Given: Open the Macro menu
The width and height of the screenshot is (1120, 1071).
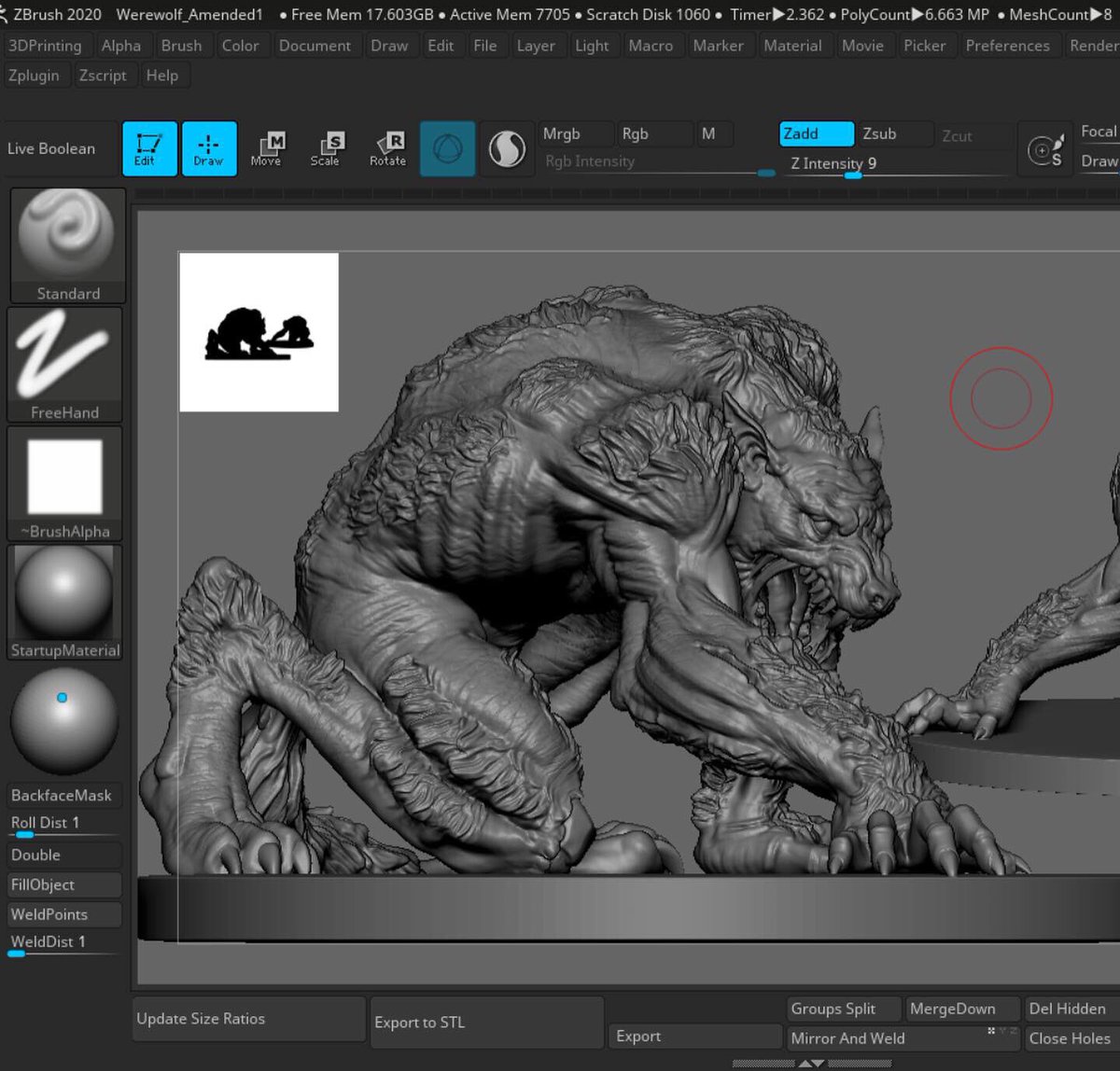Looking at the screenshot, I should (651, 46).
